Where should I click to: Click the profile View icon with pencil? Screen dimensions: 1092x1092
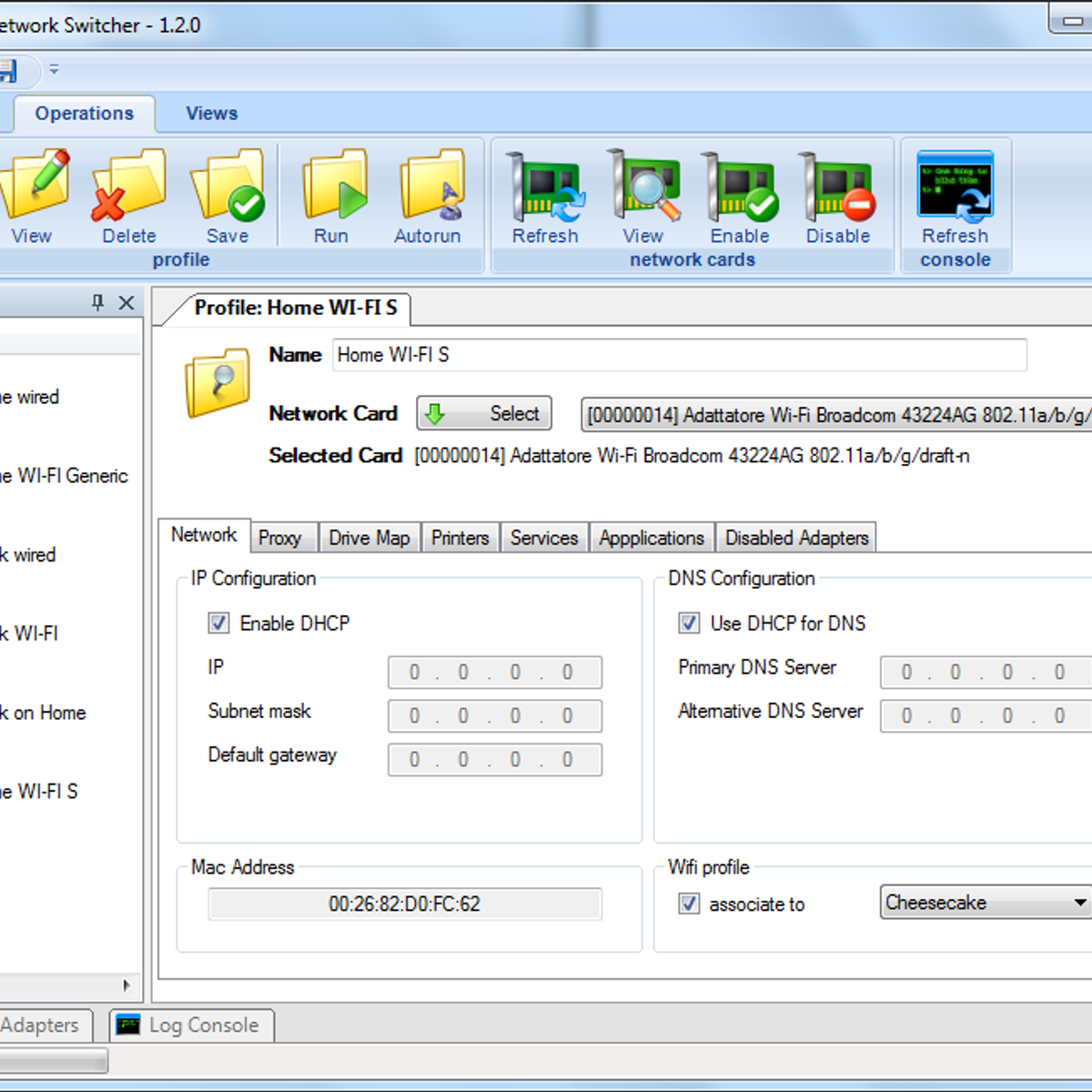point(33,197)
